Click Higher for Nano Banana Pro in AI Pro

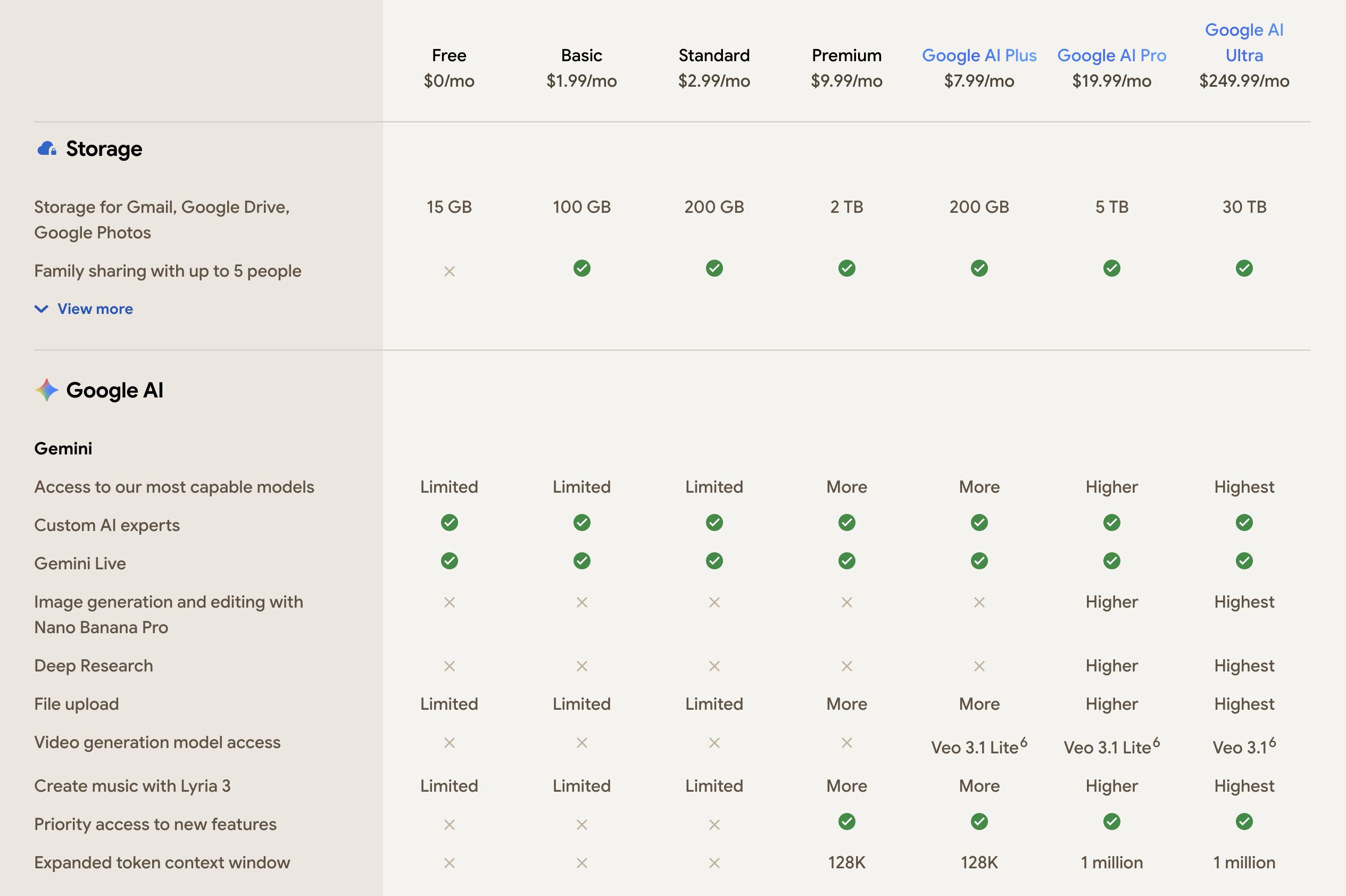[x=1112, y=602]
